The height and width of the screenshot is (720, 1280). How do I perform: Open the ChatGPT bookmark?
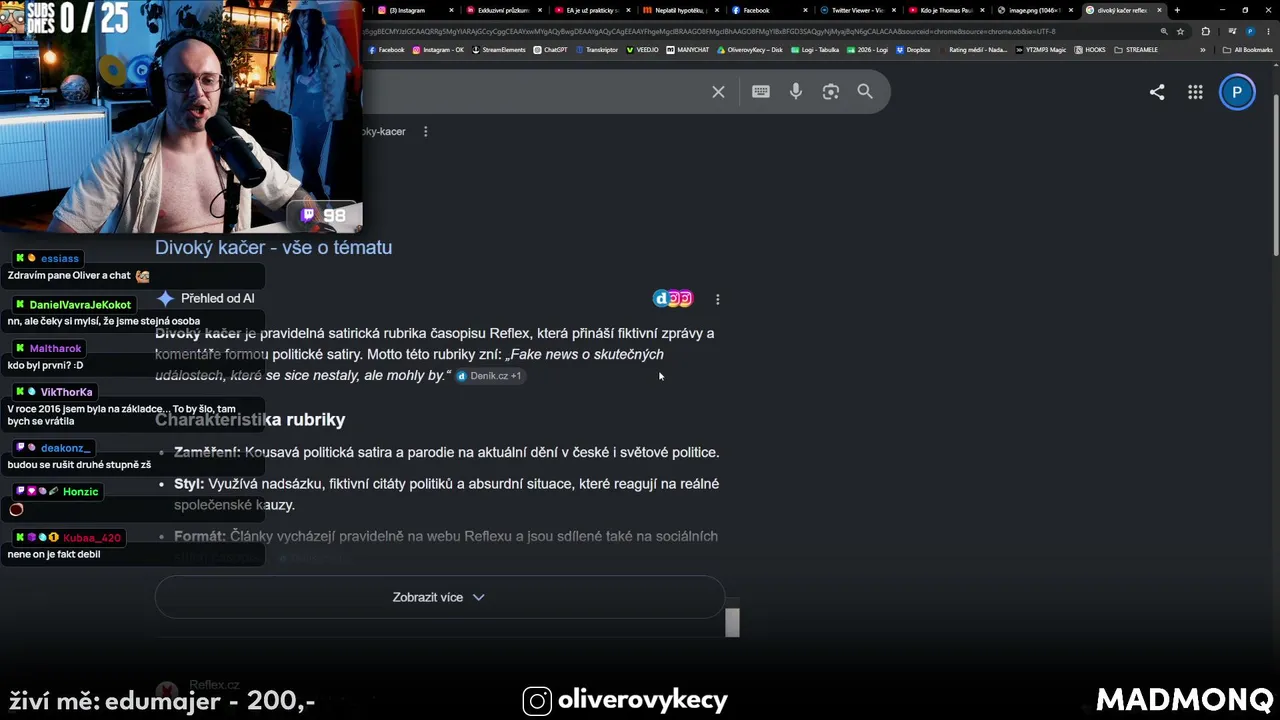pos(551,50)
